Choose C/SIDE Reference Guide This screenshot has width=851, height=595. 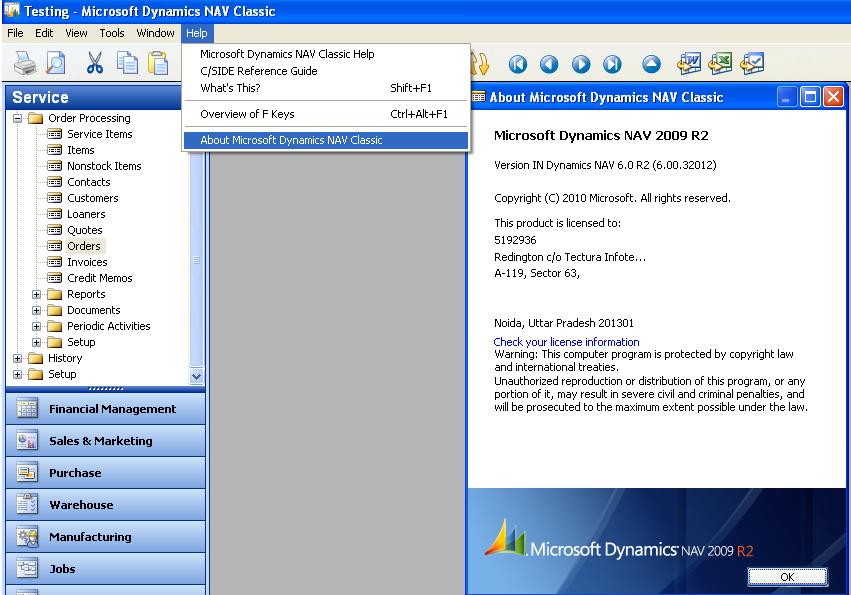[x=326, y=71]
